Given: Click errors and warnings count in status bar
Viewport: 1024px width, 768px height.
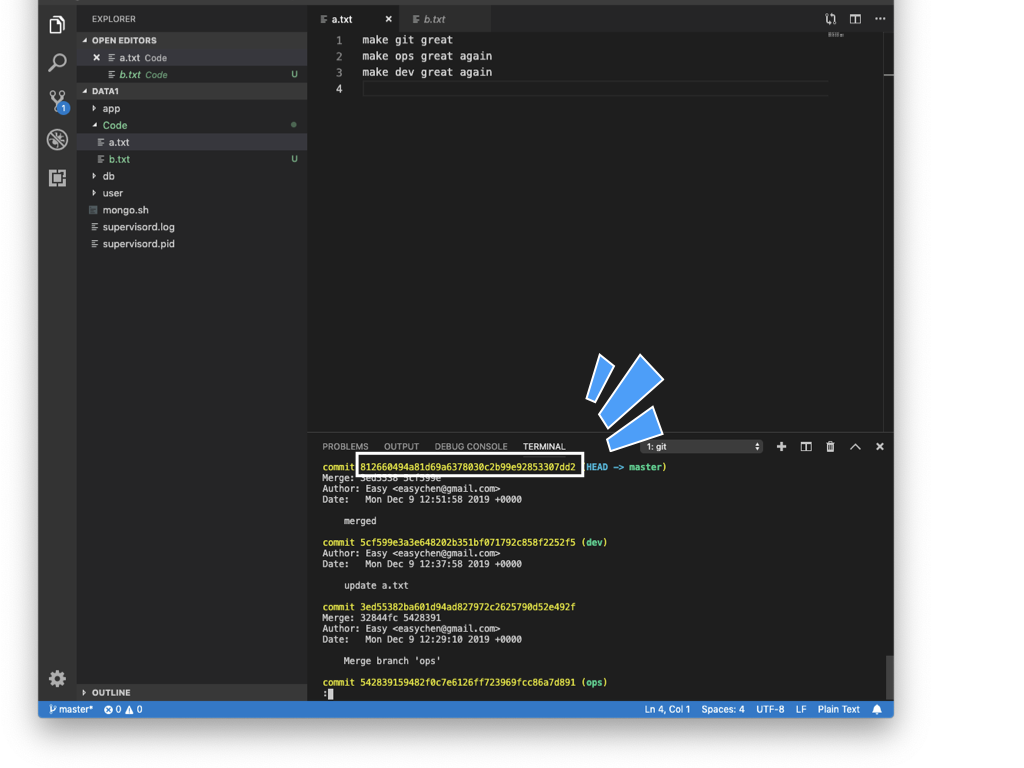Looking at the screenshot, I should coord(123,709).
